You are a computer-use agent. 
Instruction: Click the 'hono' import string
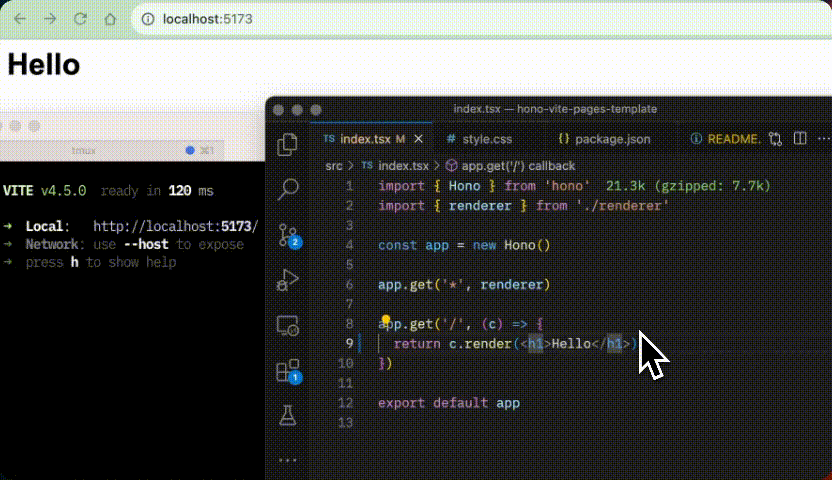click(x=568, y=186)
